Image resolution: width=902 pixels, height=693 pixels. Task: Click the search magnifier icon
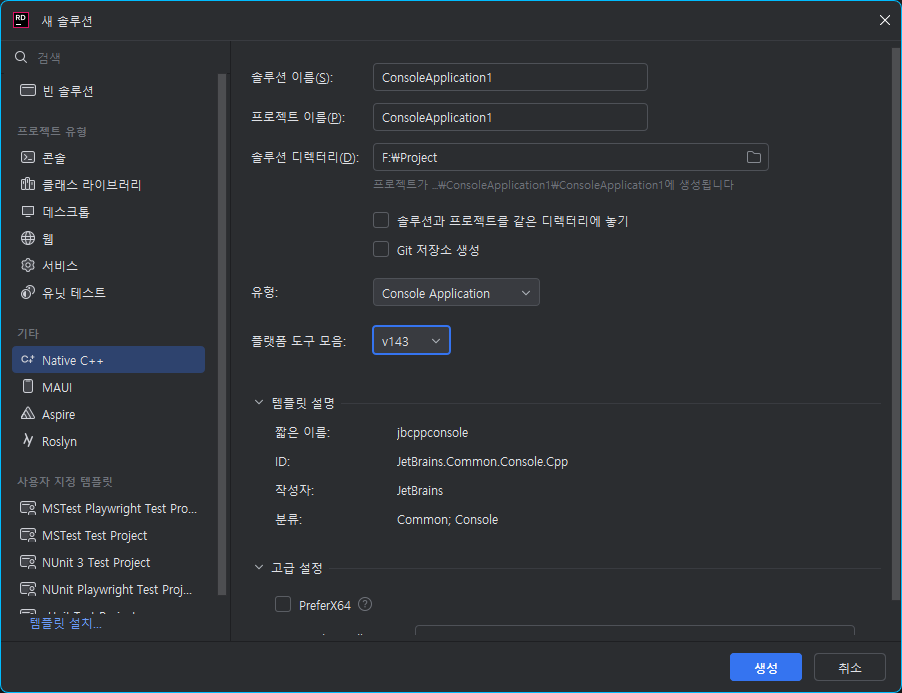21,57
